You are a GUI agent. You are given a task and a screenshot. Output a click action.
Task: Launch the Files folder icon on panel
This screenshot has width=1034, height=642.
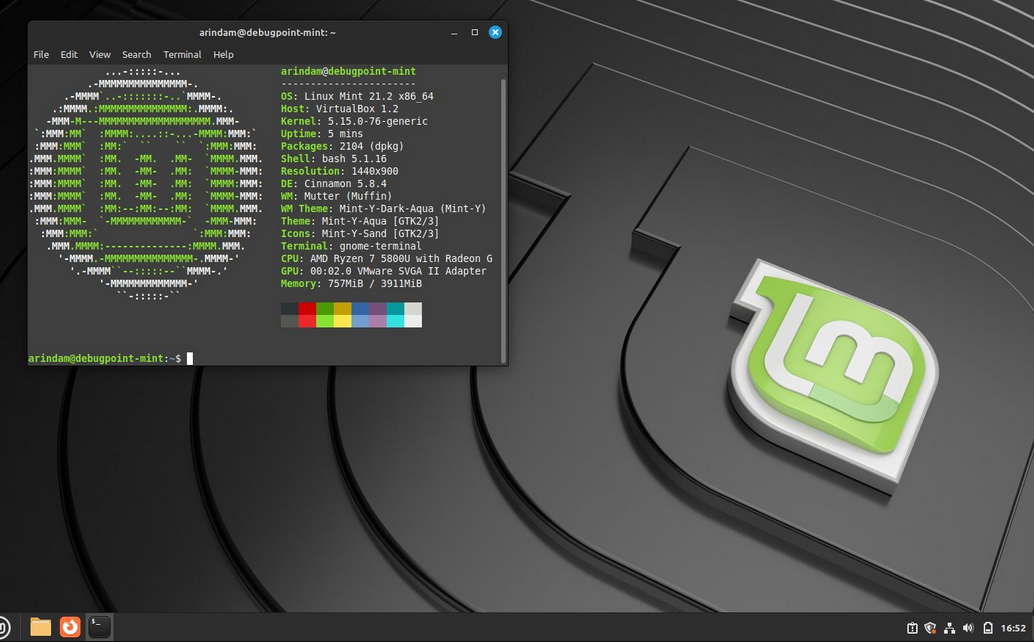pos(40,626)
